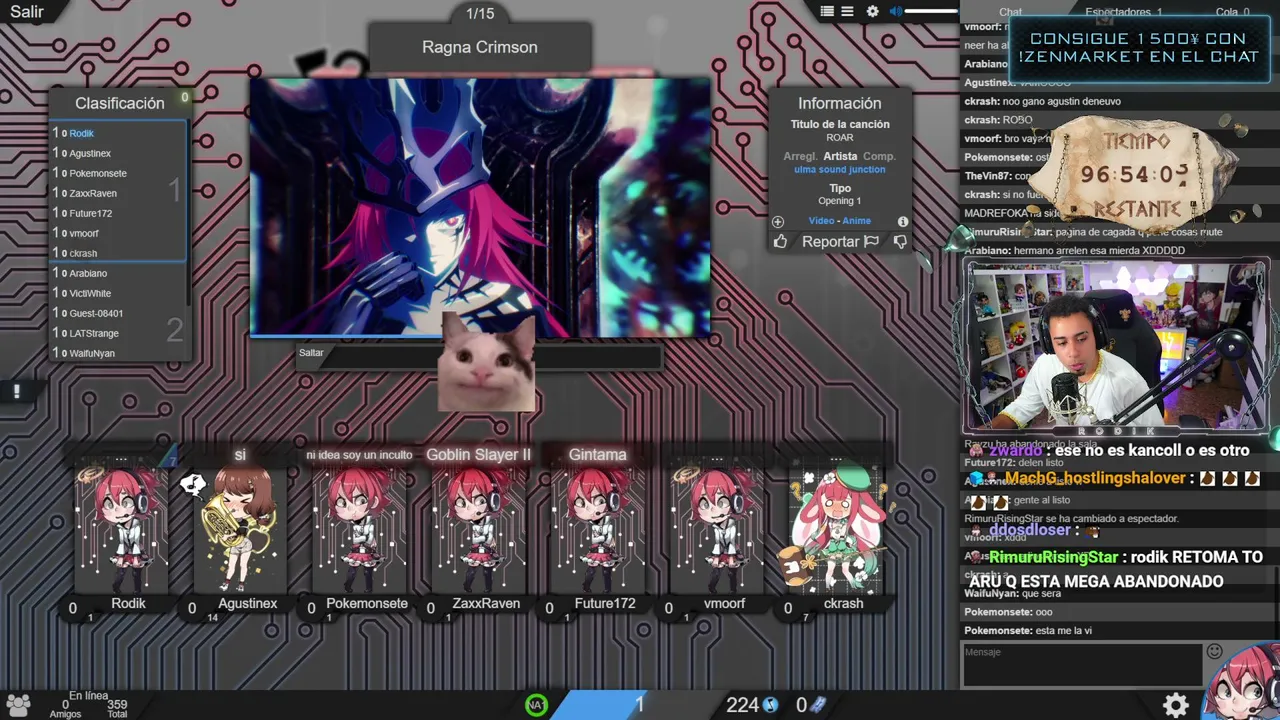
Task: Open the song history list icon
Action: pos(847,11)
